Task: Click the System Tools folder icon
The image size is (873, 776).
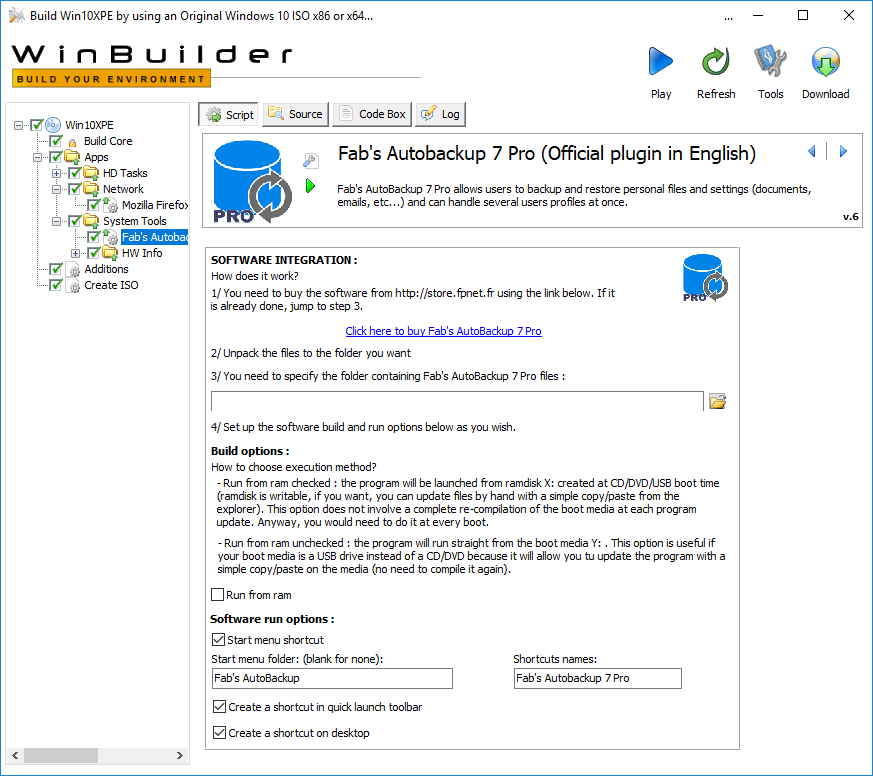Action: point(91,221)
